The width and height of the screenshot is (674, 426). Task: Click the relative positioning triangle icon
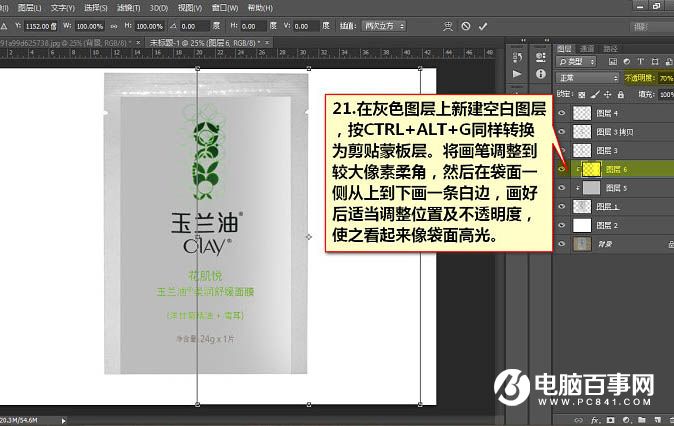coord(4,26)
